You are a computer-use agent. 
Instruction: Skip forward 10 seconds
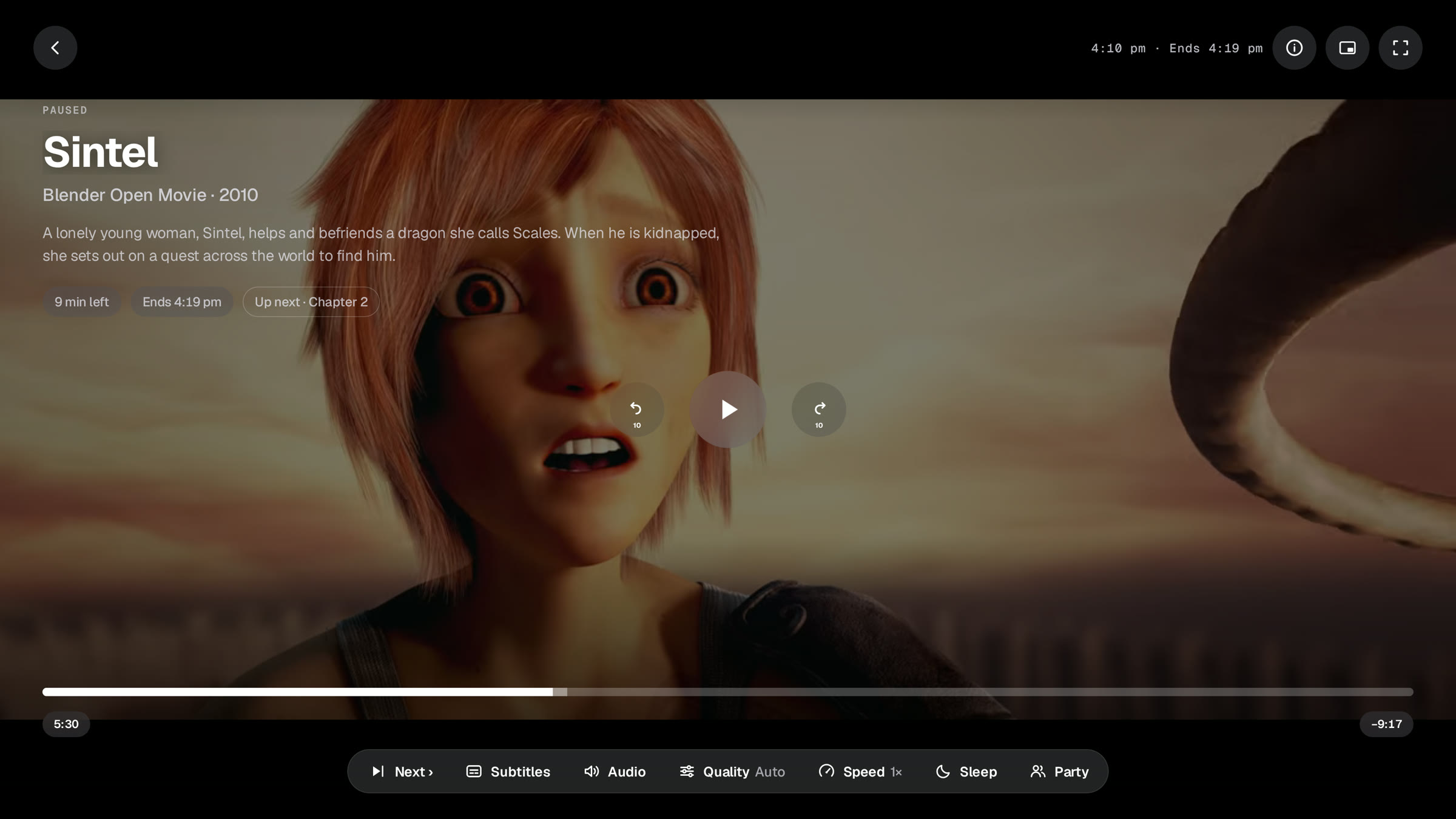(819, 409)
